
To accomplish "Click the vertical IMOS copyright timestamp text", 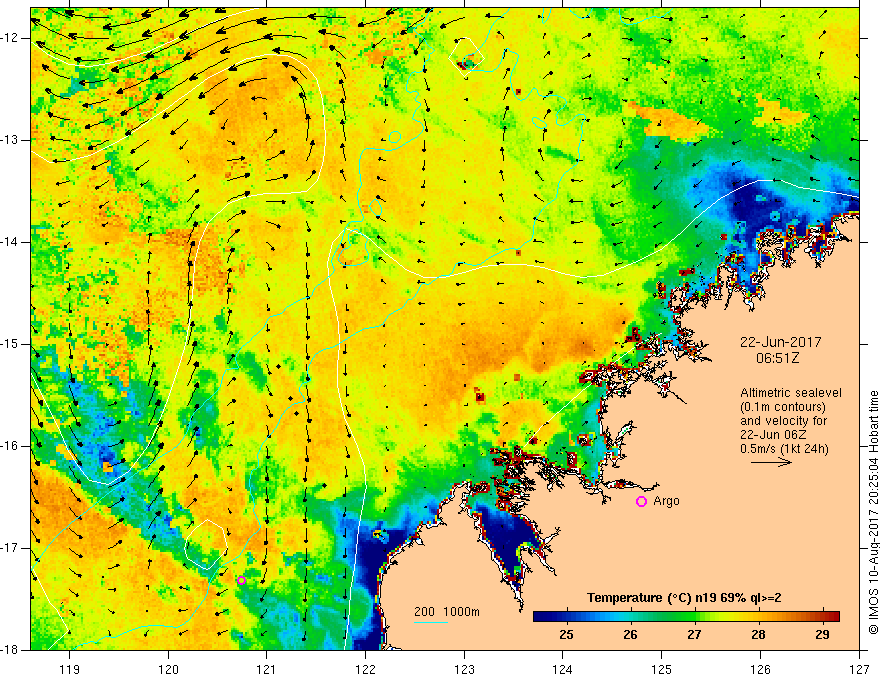I will coord(873,512).
